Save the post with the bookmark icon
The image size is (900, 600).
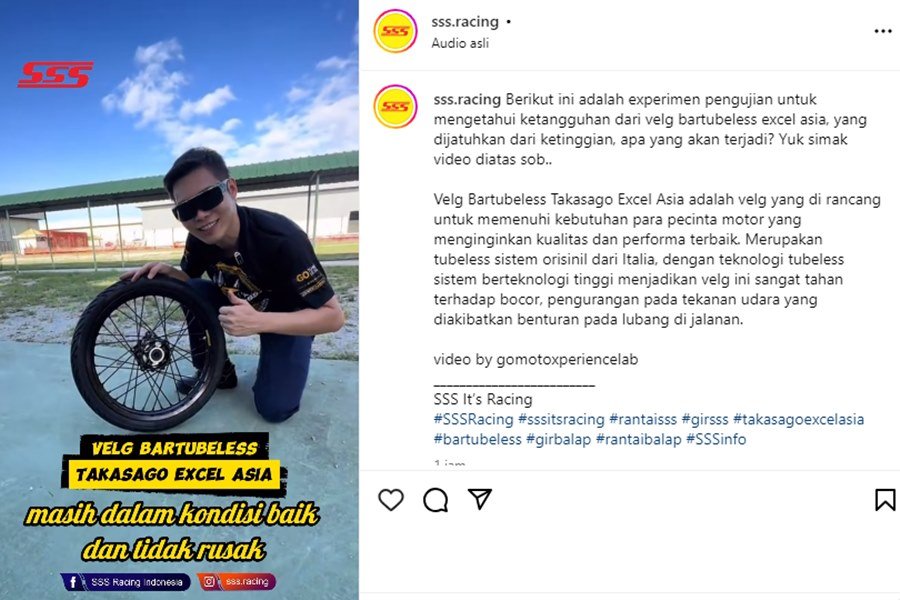[885, 500]
